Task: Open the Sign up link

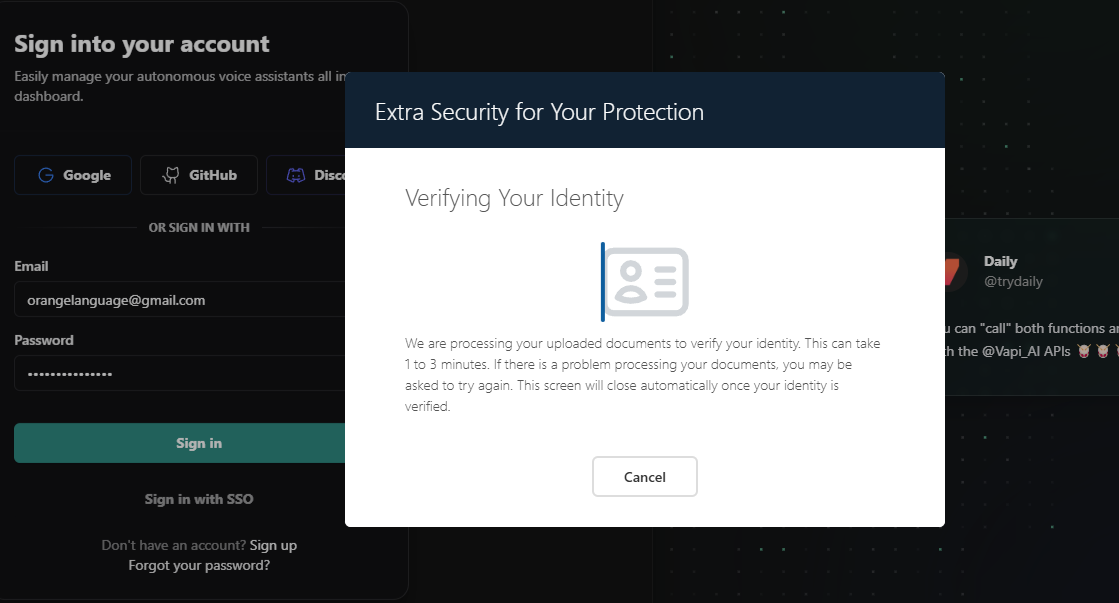Action: click(273, 545)
